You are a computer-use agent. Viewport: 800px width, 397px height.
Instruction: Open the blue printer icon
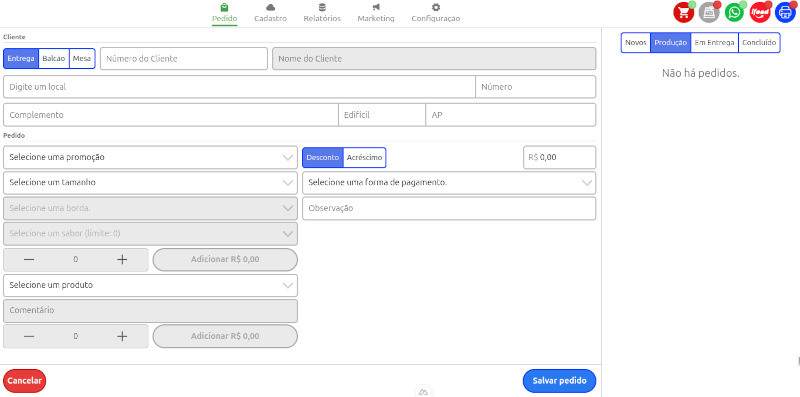[x=785, y=12]
